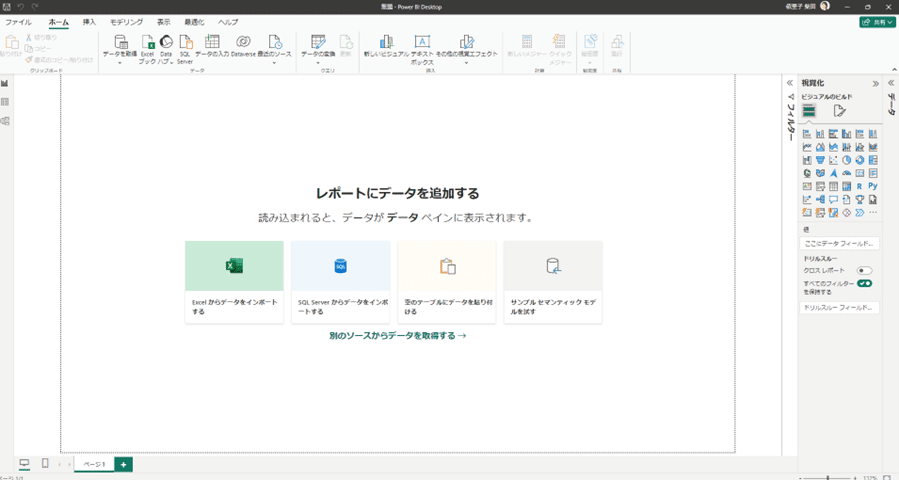Open the 表示 ribbon tab
This screenshot has width=899, height=480.
pos(164,22)
